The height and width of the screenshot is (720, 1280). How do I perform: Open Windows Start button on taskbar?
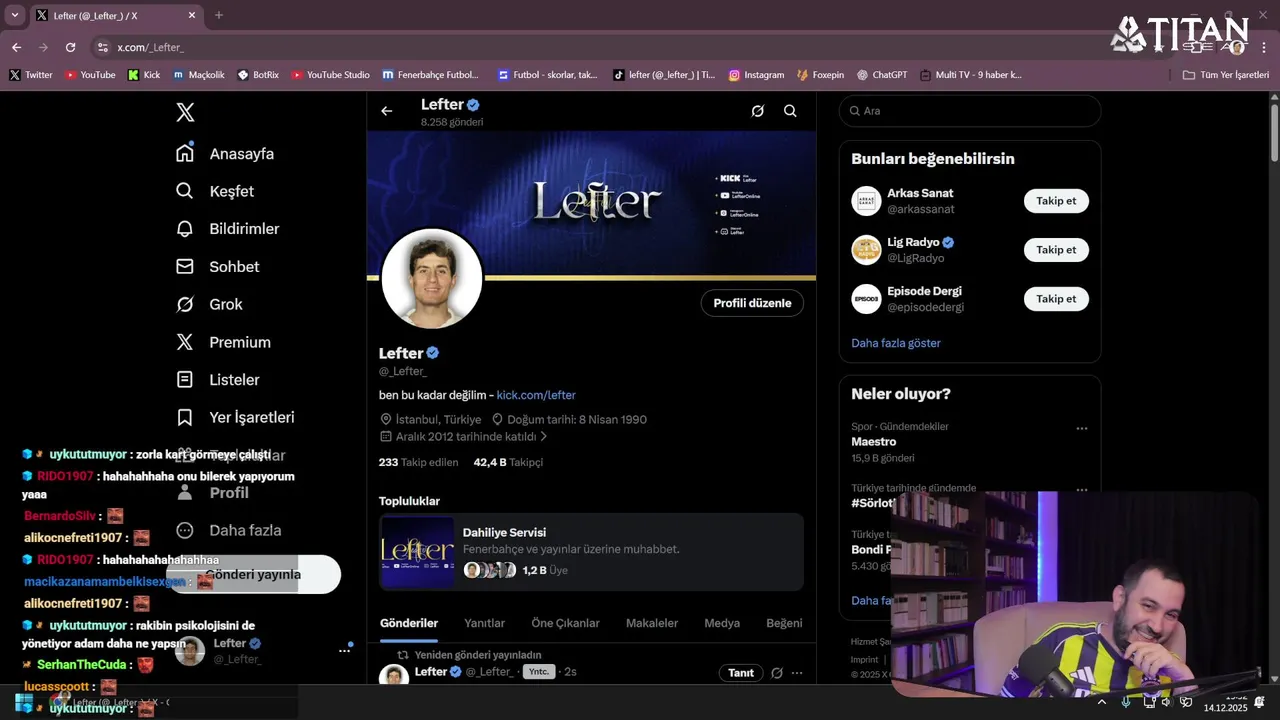point(23,703)
